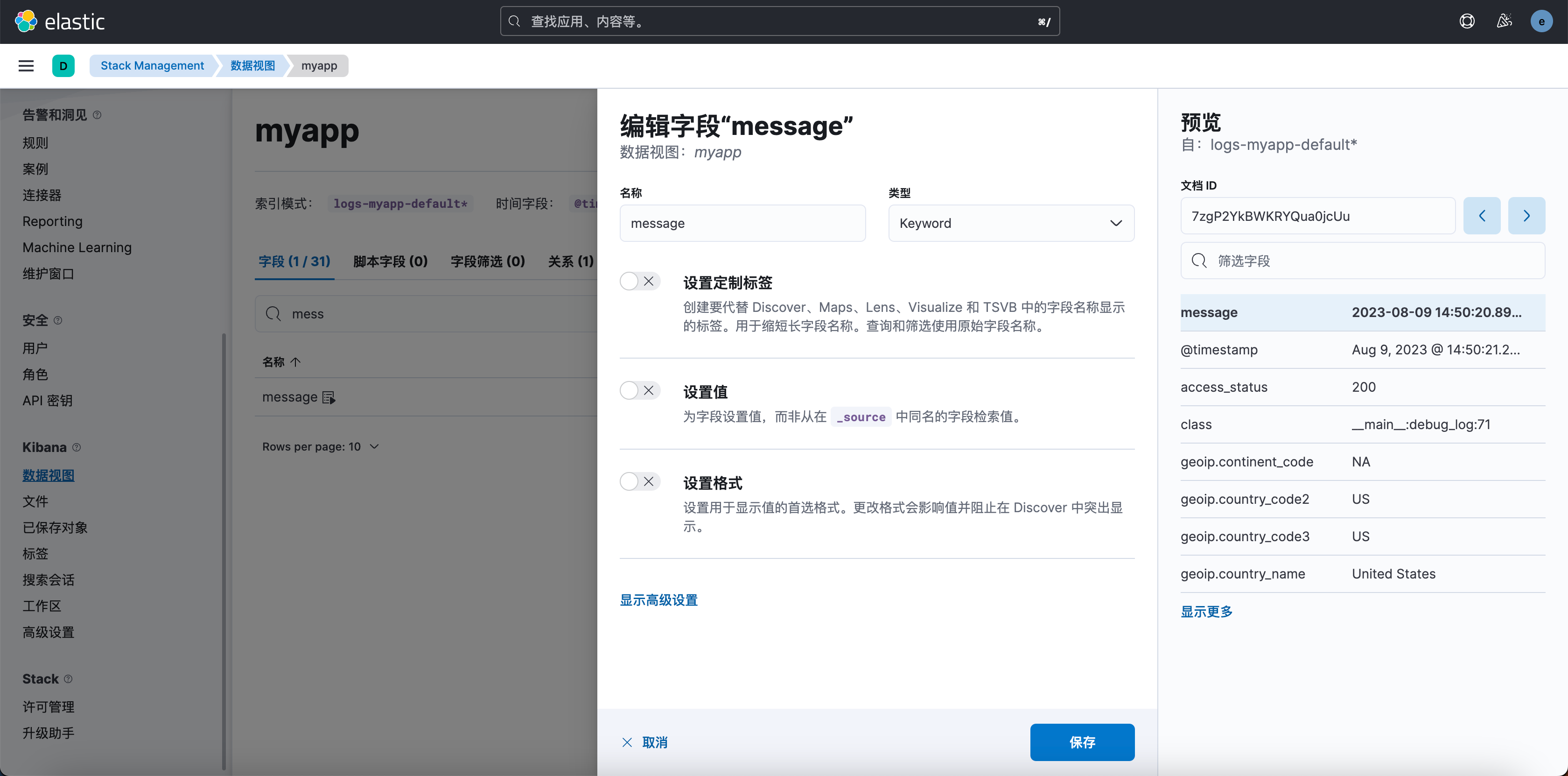Open 高级设置 in the sidebar
1568x776 pixels.
coord(48,632)
